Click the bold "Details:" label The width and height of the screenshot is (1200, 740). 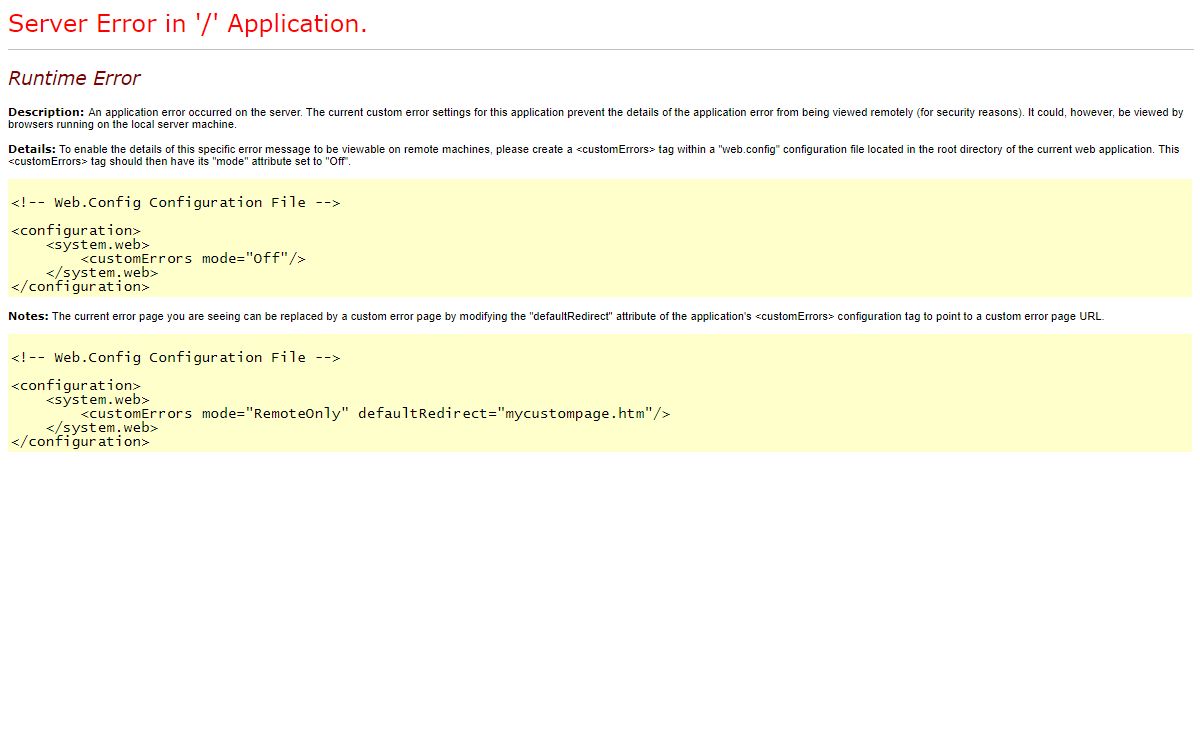click(32, 149)
